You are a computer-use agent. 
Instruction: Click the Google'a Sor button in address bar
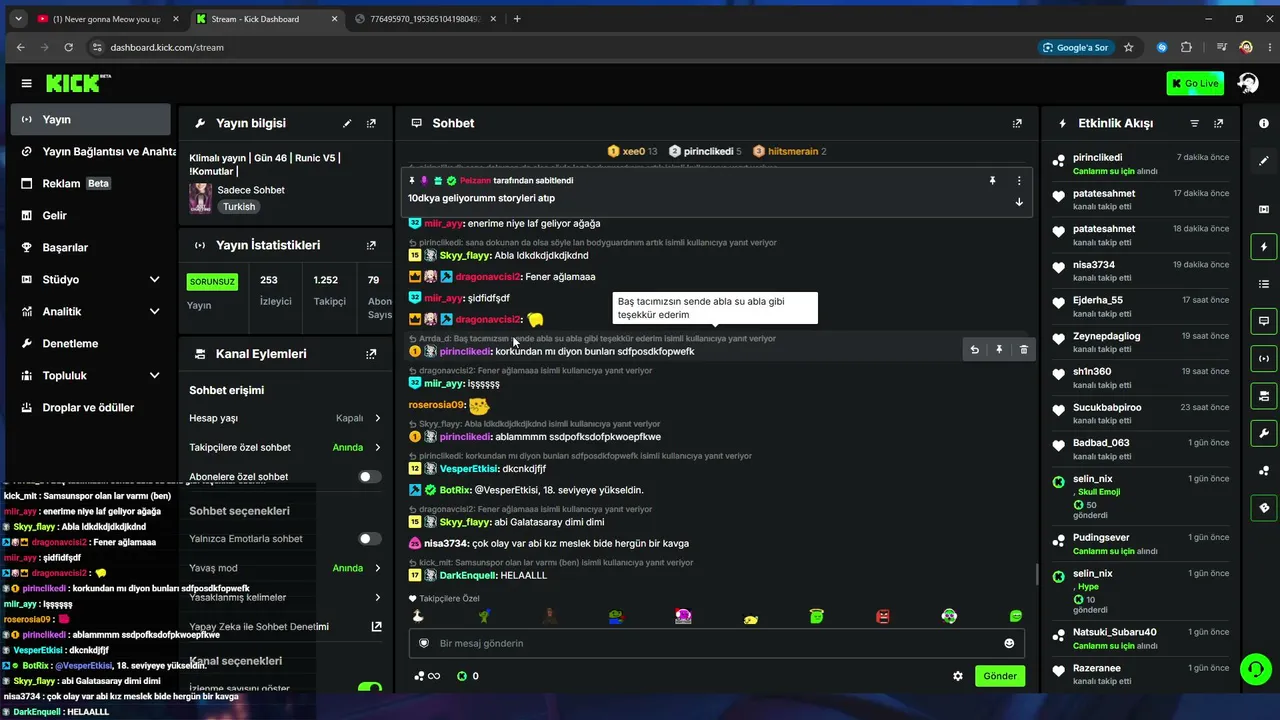[1075, 47]
